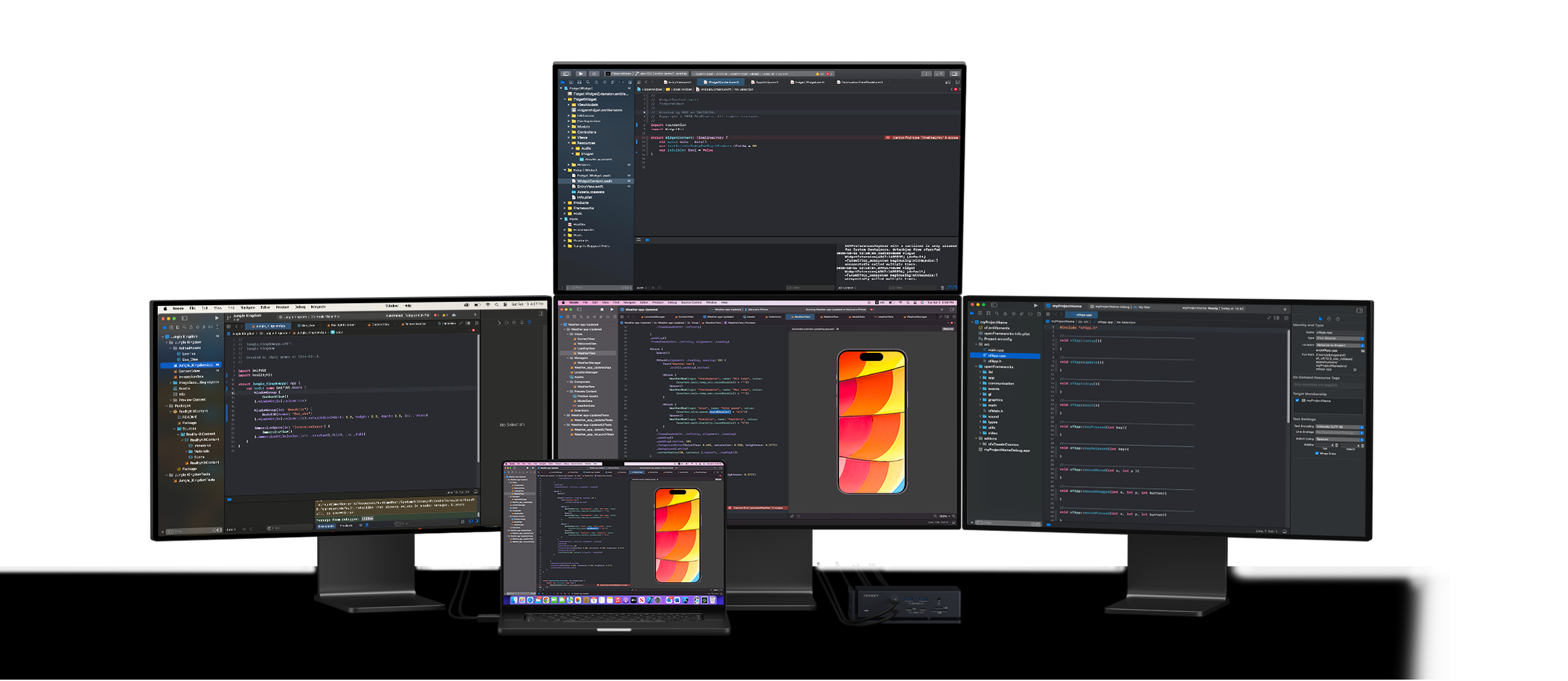Open Wi-Fi menu on left monitor menu bar
Viewport: 1568px width, 681px height.
point(488,305)
